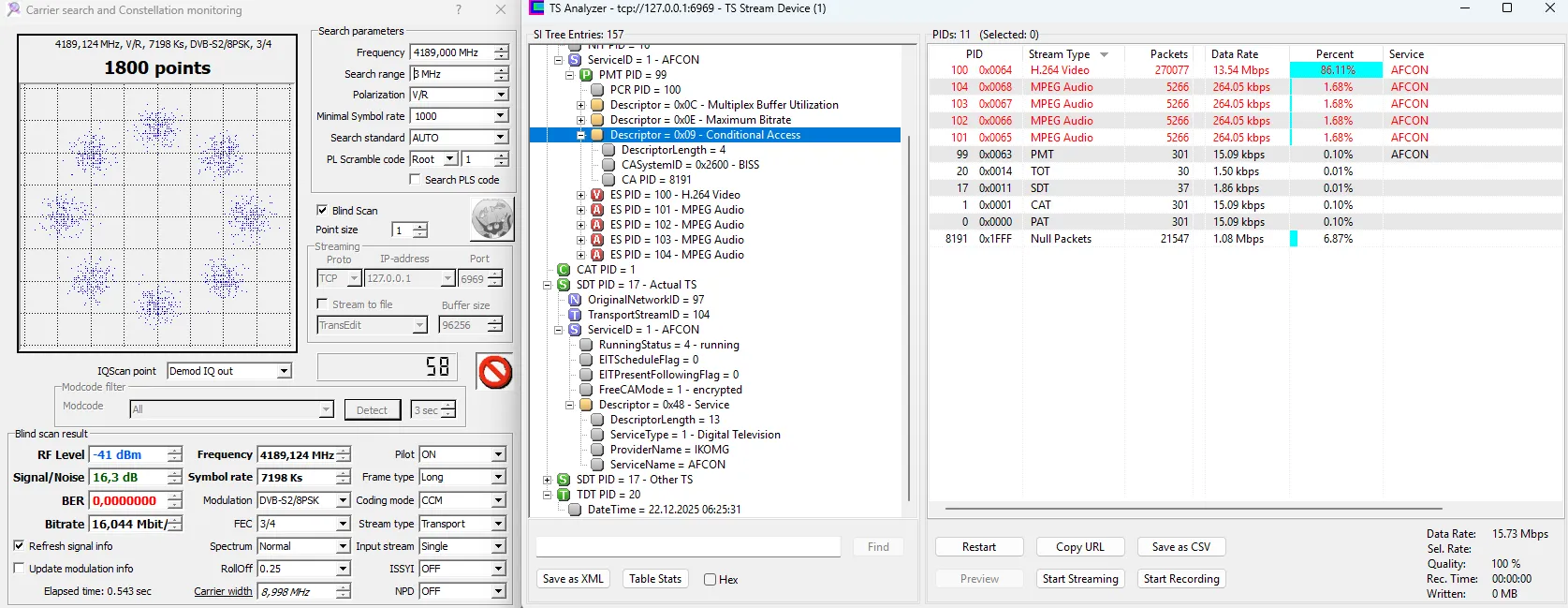Disable the Blind Scan checkbox
Screen dimensions: 1568x608
click(322, 211)
